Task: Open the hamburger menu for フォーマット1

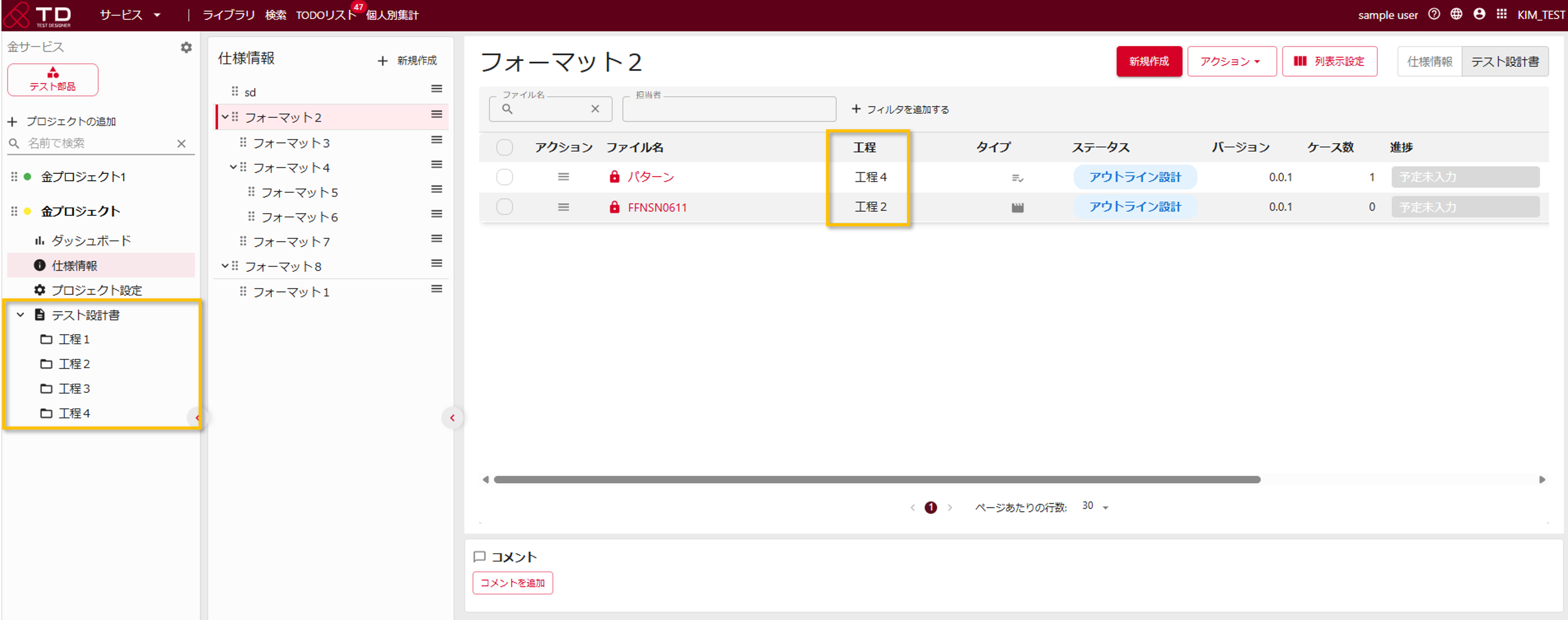Action: tap(437, 289)
